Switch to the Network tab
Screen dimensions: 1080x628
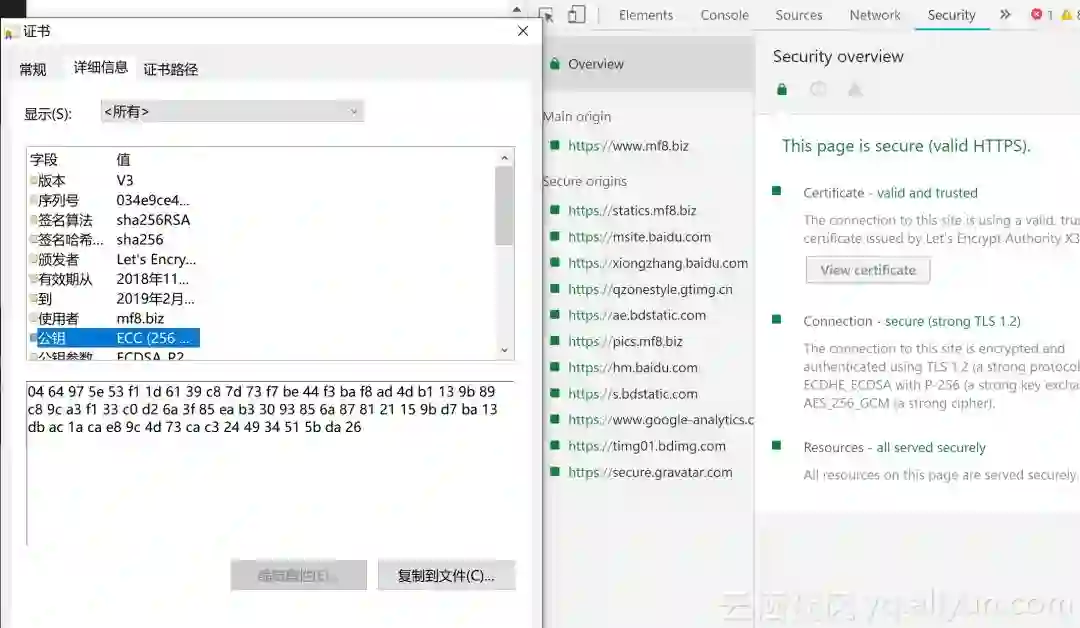(x=875, y=15)
